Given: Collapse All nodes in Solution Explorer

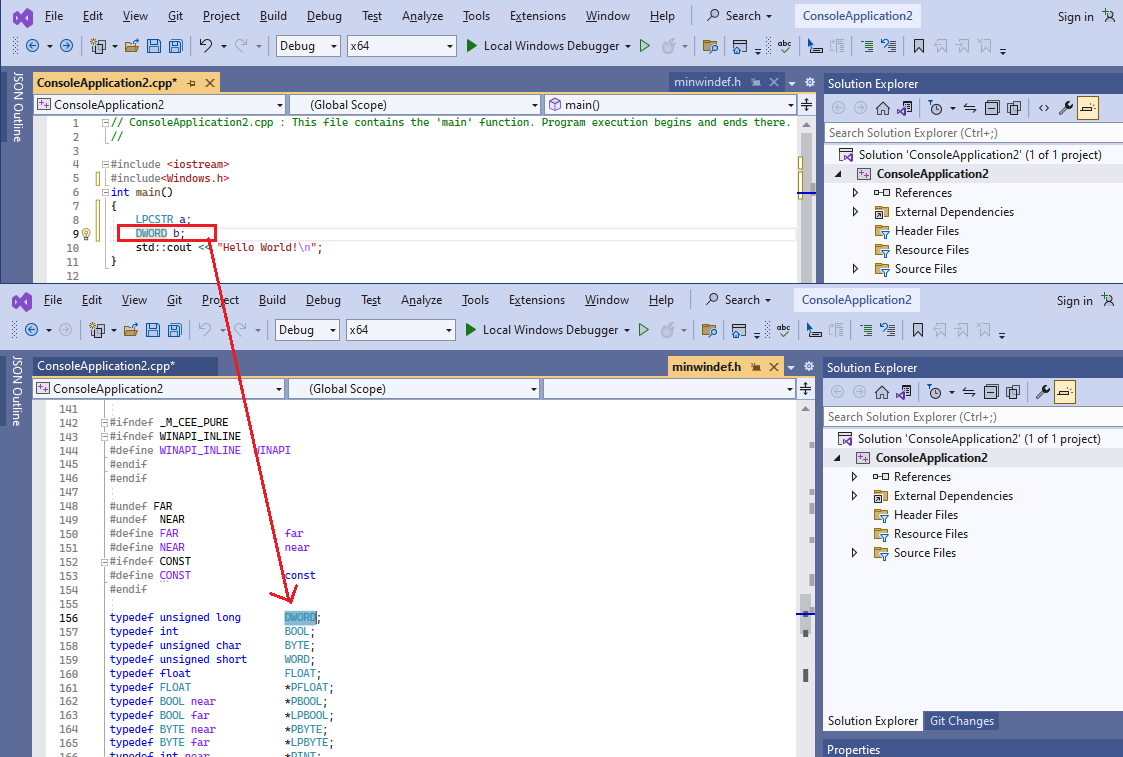Looking at the screenshot, I should [992, 107].
